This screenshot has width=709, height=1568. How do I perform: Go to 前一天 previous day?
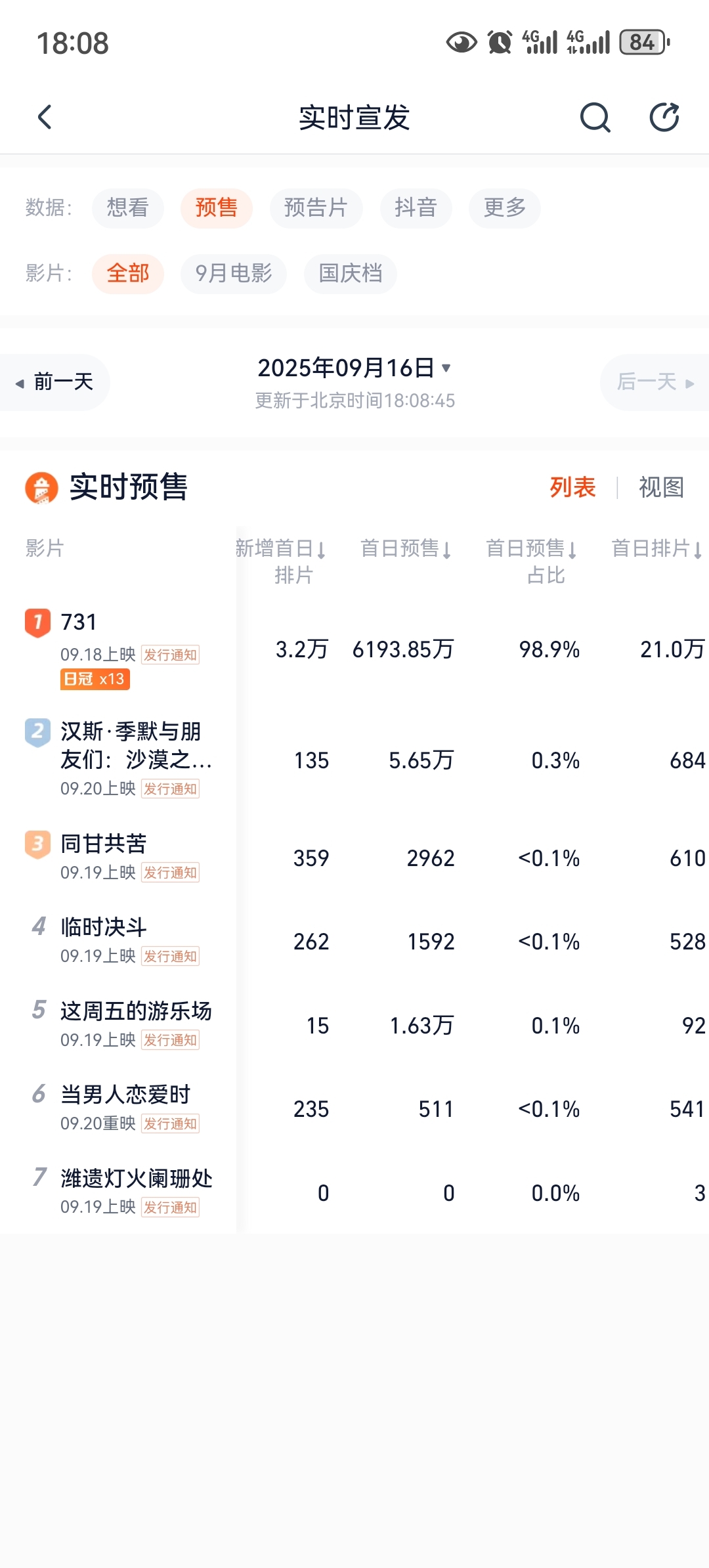point(55,382)
